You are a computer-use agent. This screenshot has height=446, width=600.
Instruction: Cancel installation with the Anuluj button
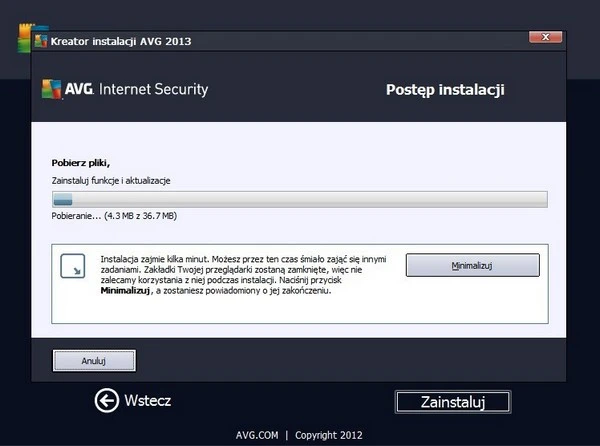93,360
